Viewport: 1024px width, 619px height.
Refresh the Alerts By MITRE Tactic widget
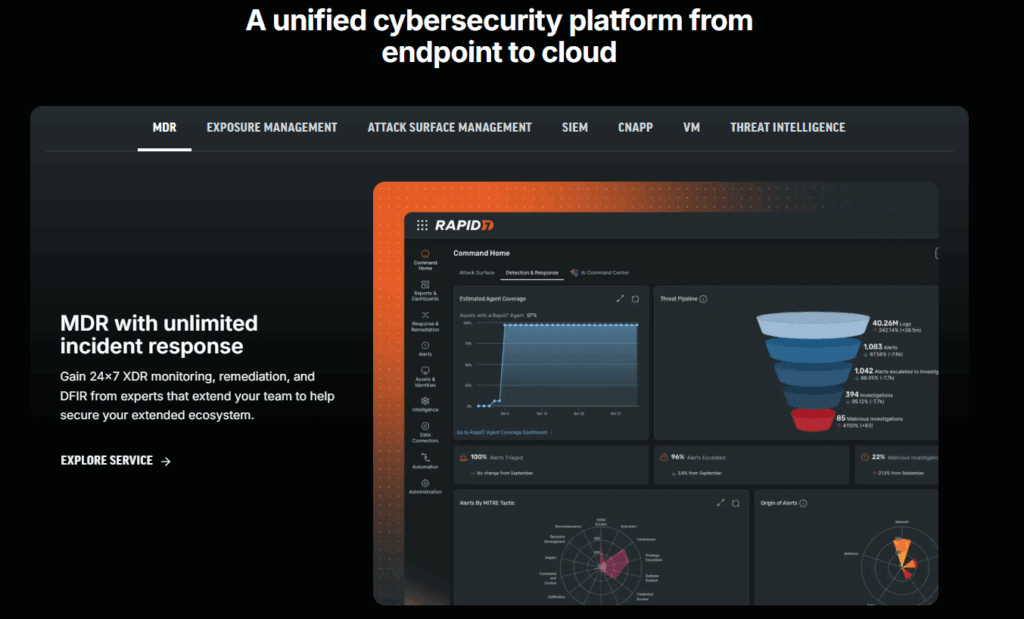pyautogui.click(x=735, y=503)
